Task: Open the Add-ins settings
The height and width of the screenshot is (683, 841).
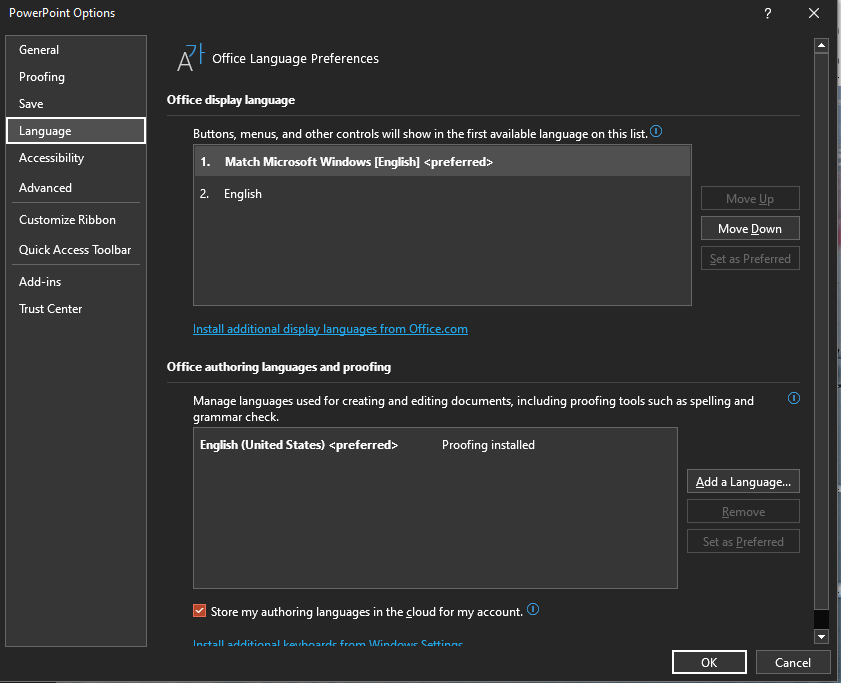Action: point(39,281)
